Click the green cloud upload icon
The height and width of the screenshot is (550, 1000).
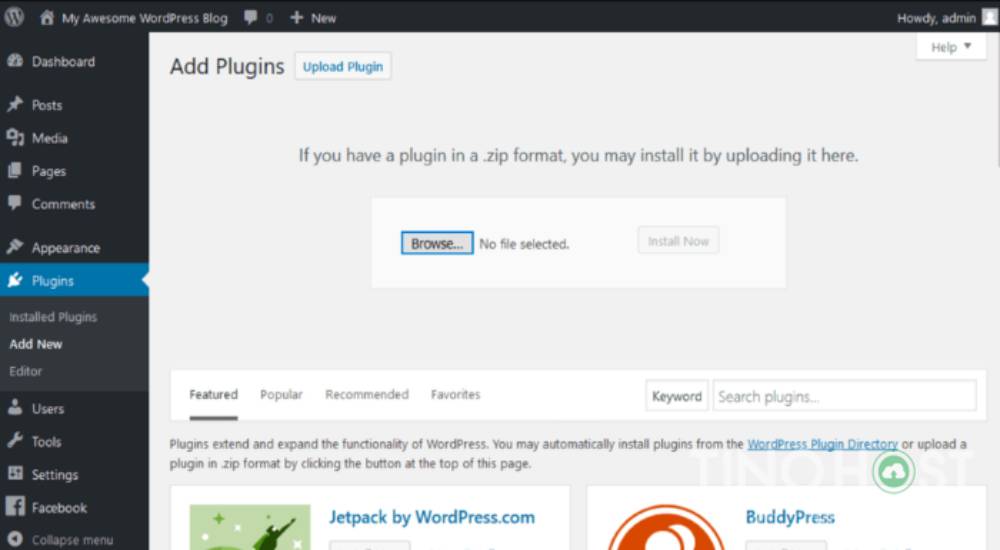click(893, 472)
